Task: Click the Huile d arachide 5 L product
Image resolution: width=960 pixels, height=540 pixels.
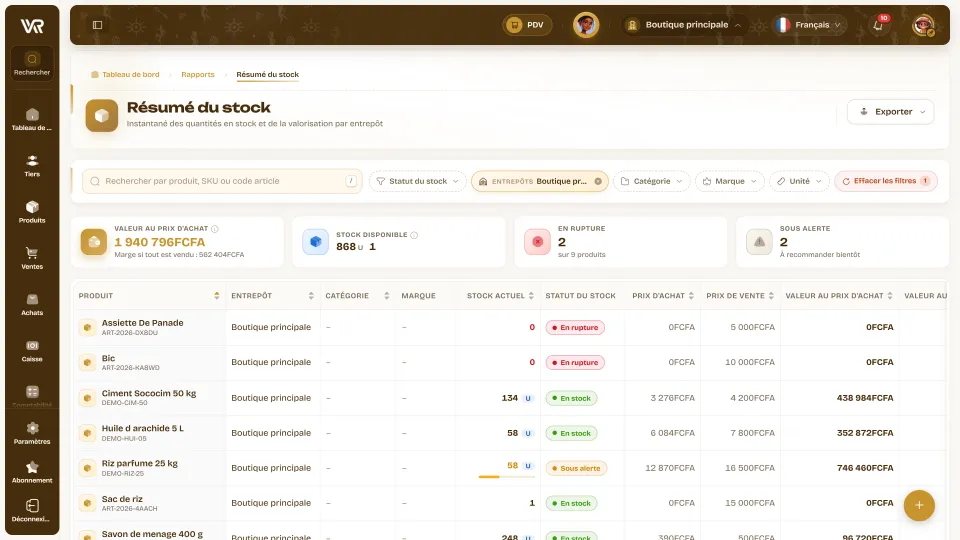Action: (143, 428)
